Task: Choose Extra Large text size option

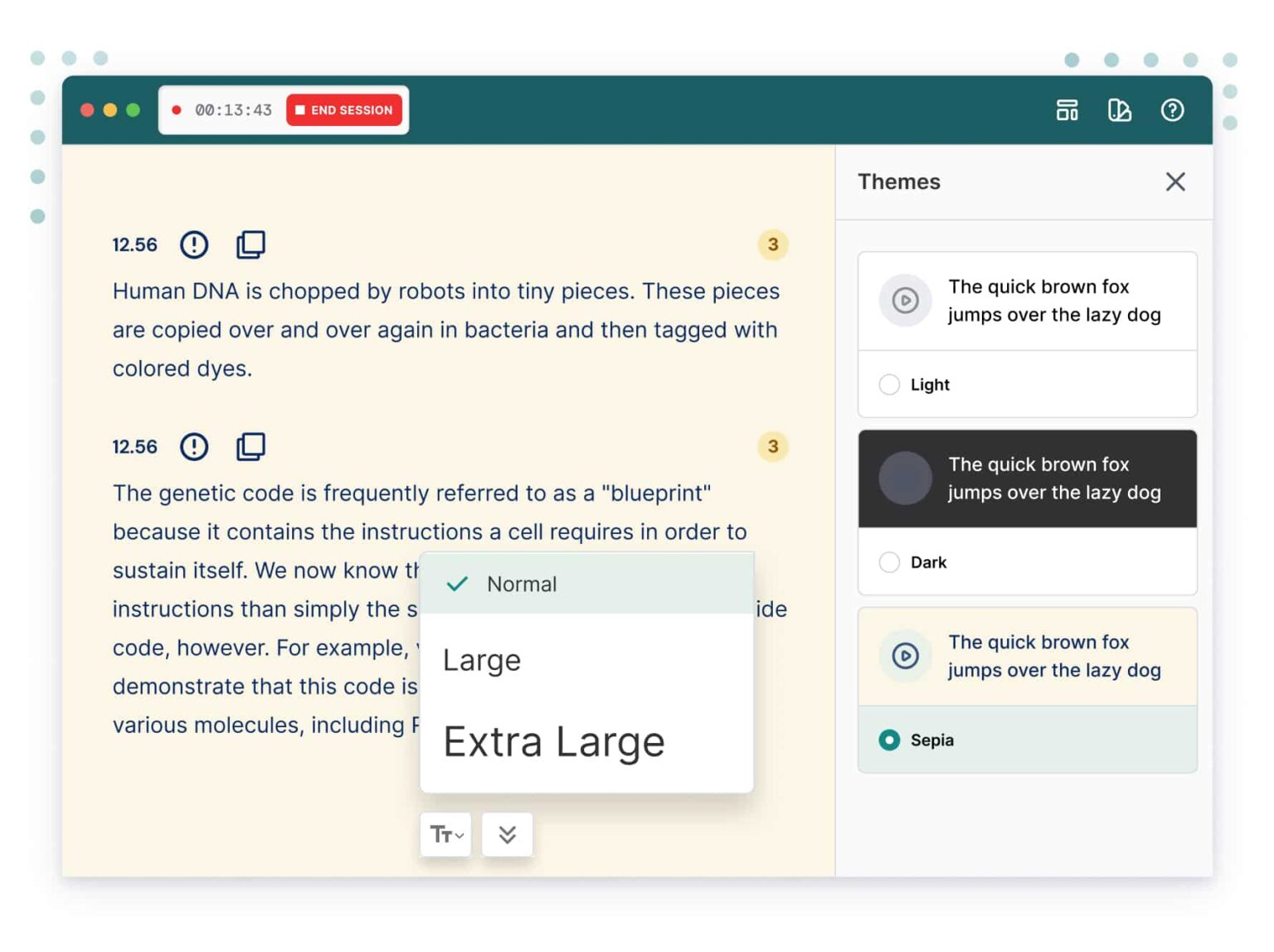Action: coord(553,741)
